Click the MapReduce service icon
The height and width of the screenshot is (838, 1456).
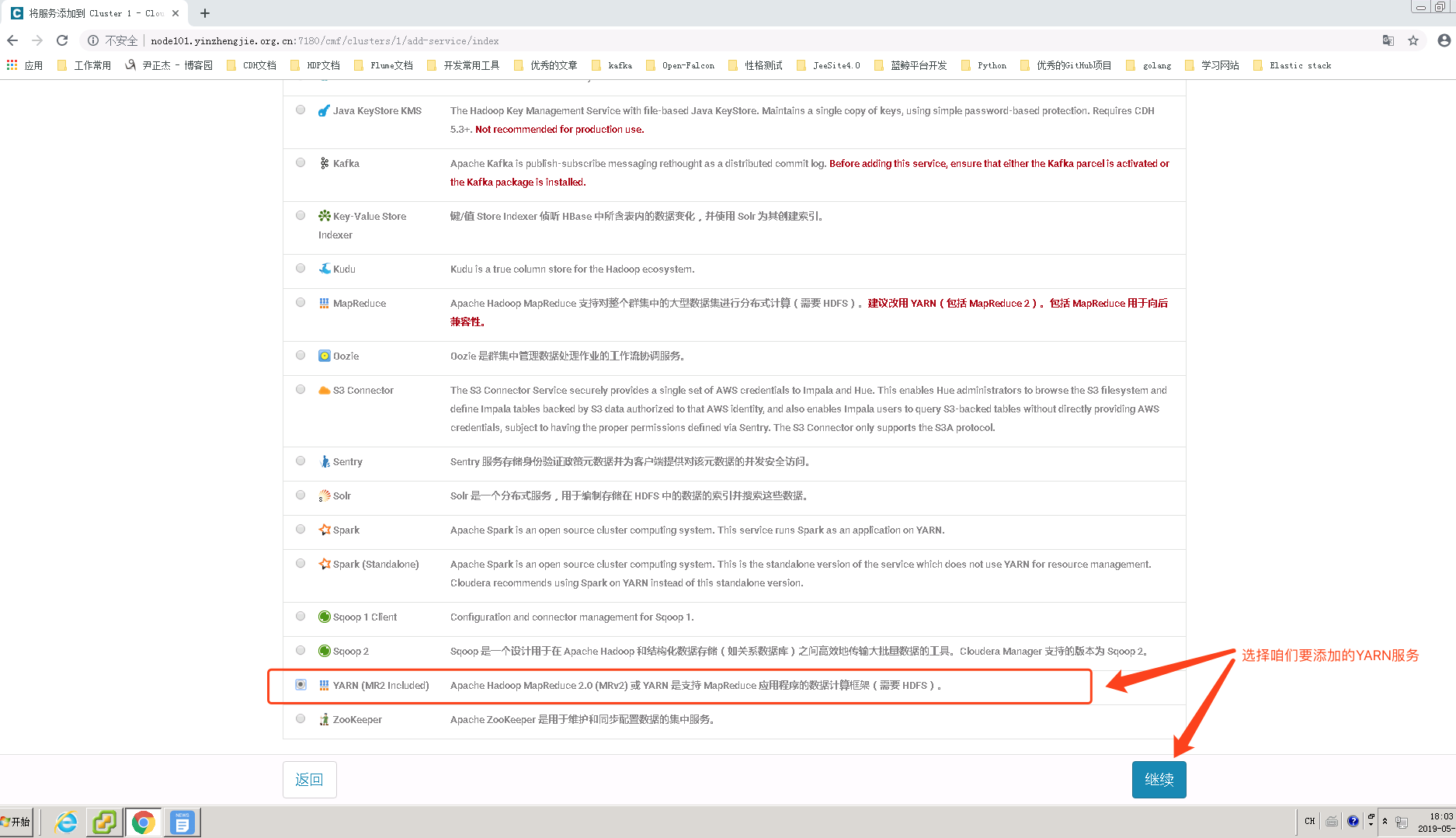[325, 303]
